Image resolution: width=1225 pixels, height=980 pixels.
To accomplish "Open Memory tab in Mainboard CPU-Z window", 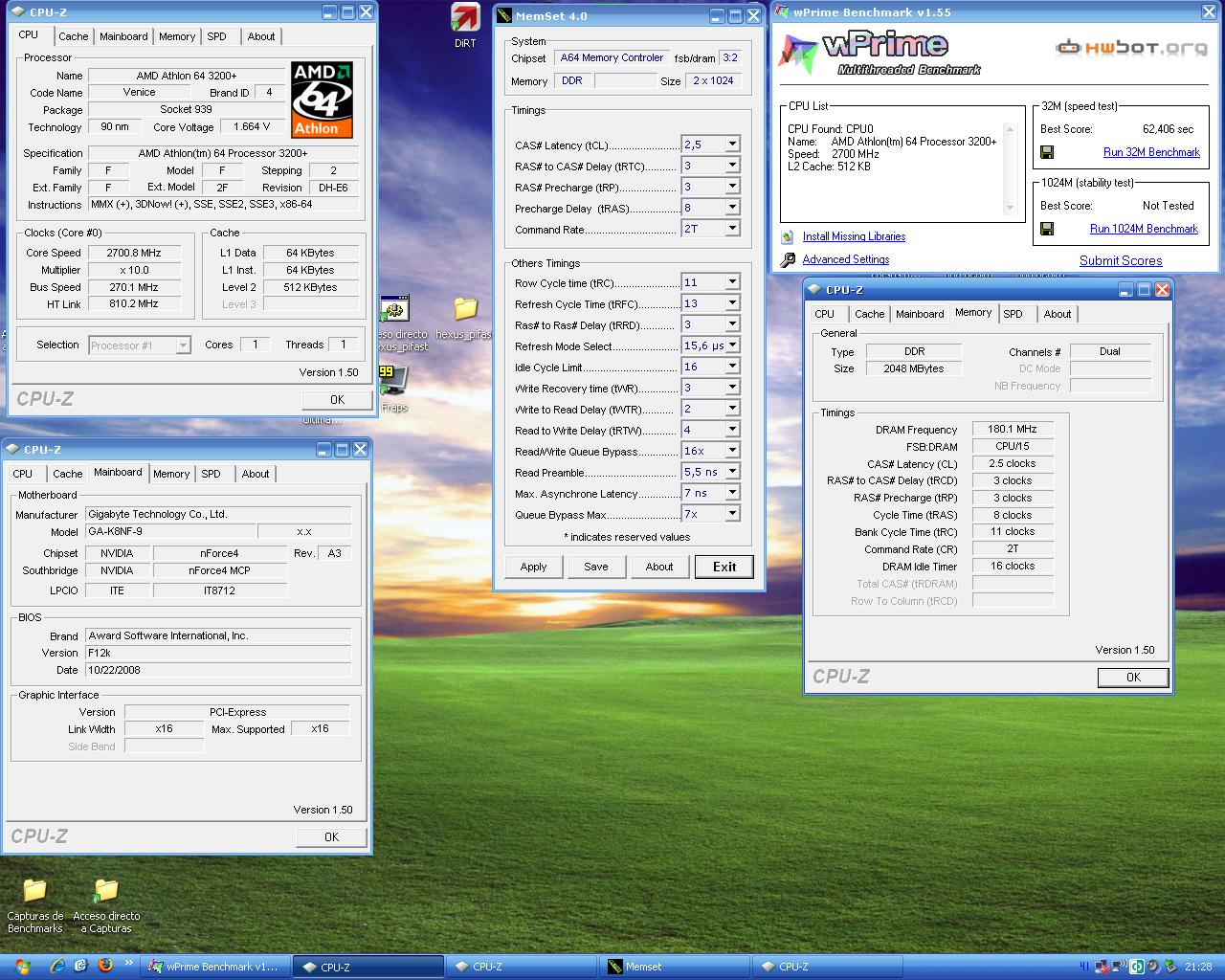I will [x=171, y=474].
